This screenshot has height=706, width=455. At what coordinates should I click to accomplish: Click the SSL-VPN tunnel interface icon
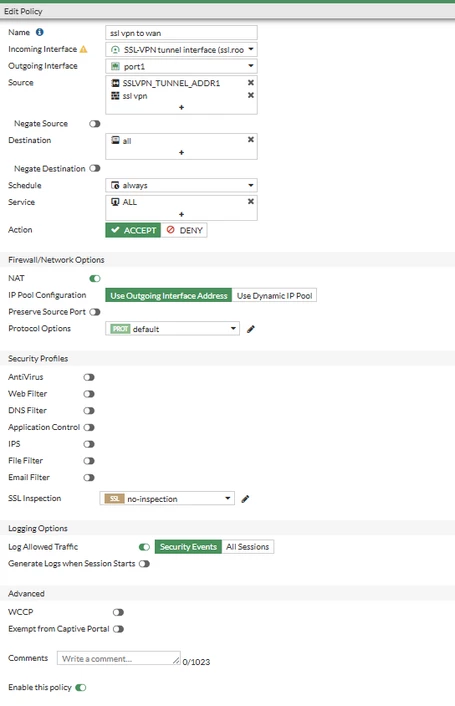click(x=115, y=50)
